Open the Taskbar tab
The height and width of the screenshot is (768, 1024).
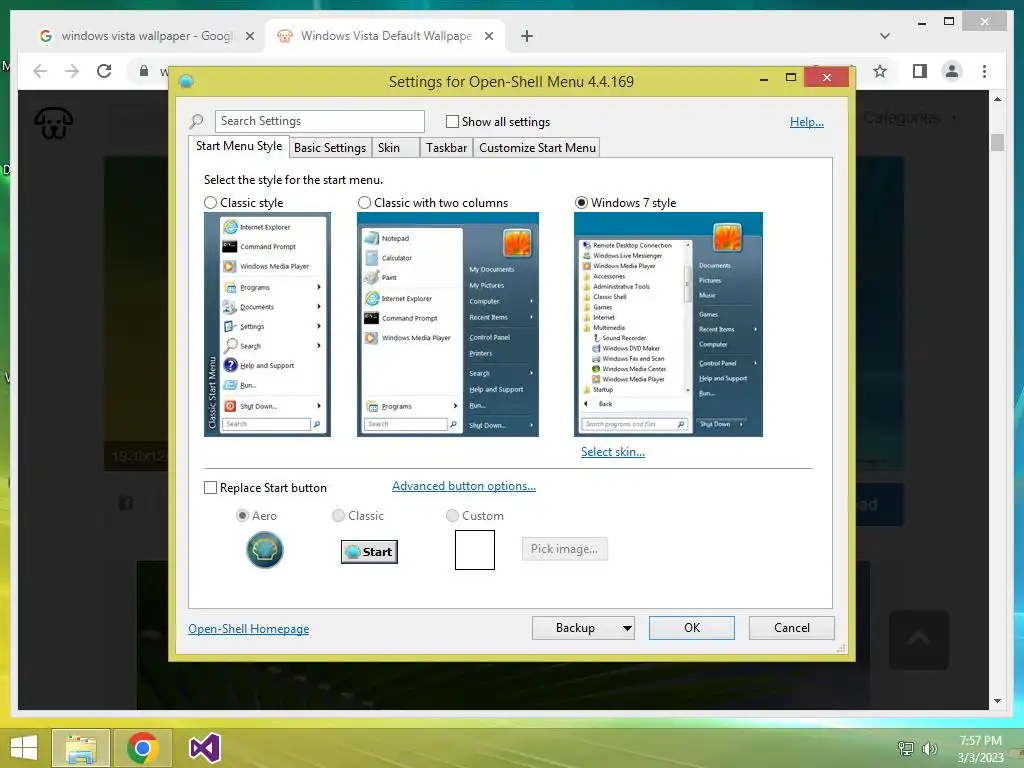(x=446, y=148)
